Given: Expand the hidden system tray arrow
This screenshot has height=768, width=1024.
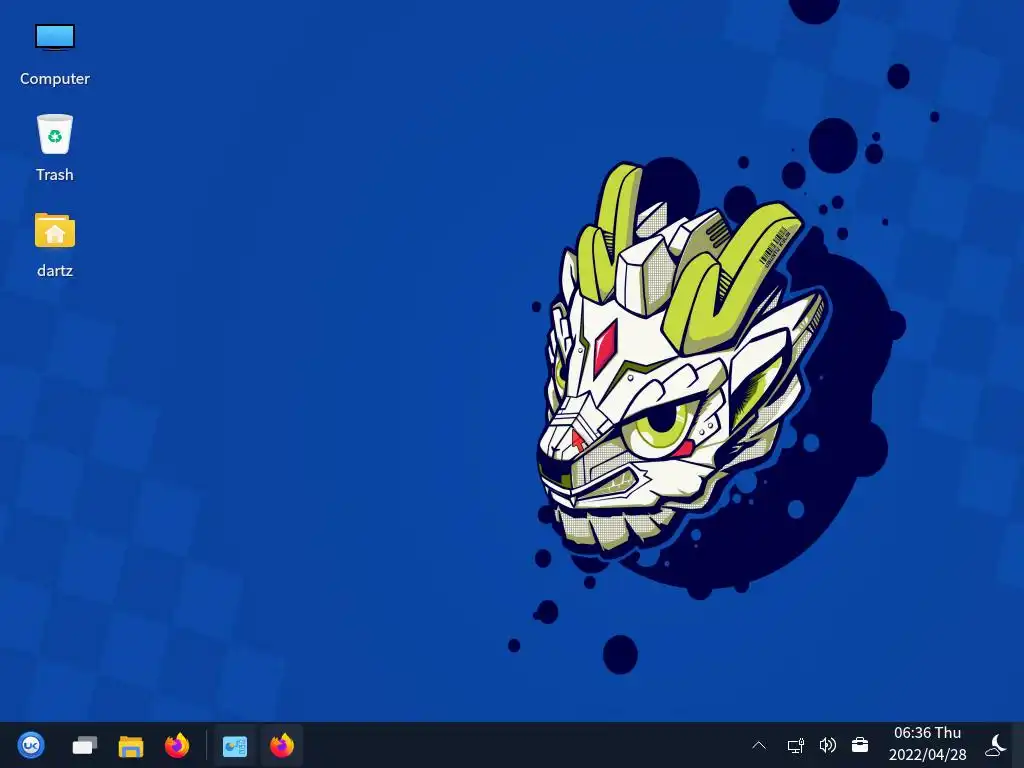Looking at the screenshot, I should coord(759,745).
